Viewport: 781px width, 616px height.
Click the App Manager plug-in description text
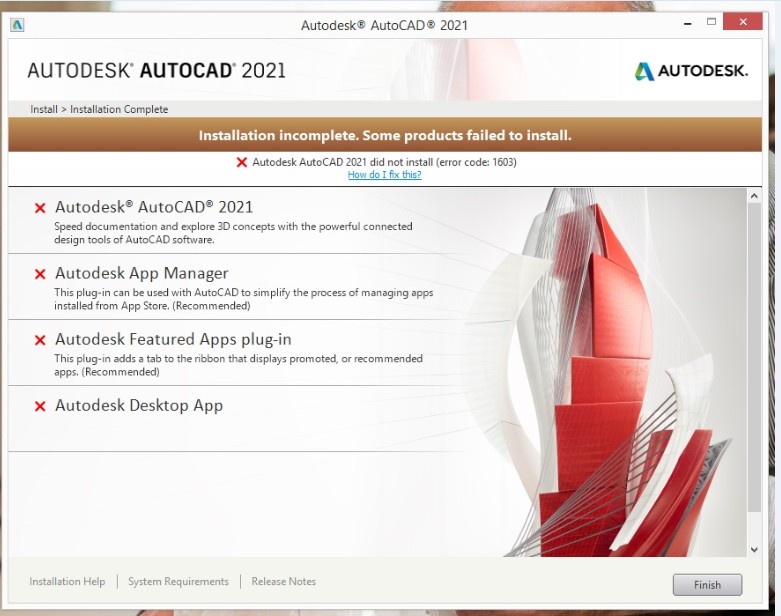click(x=244, y=299)
